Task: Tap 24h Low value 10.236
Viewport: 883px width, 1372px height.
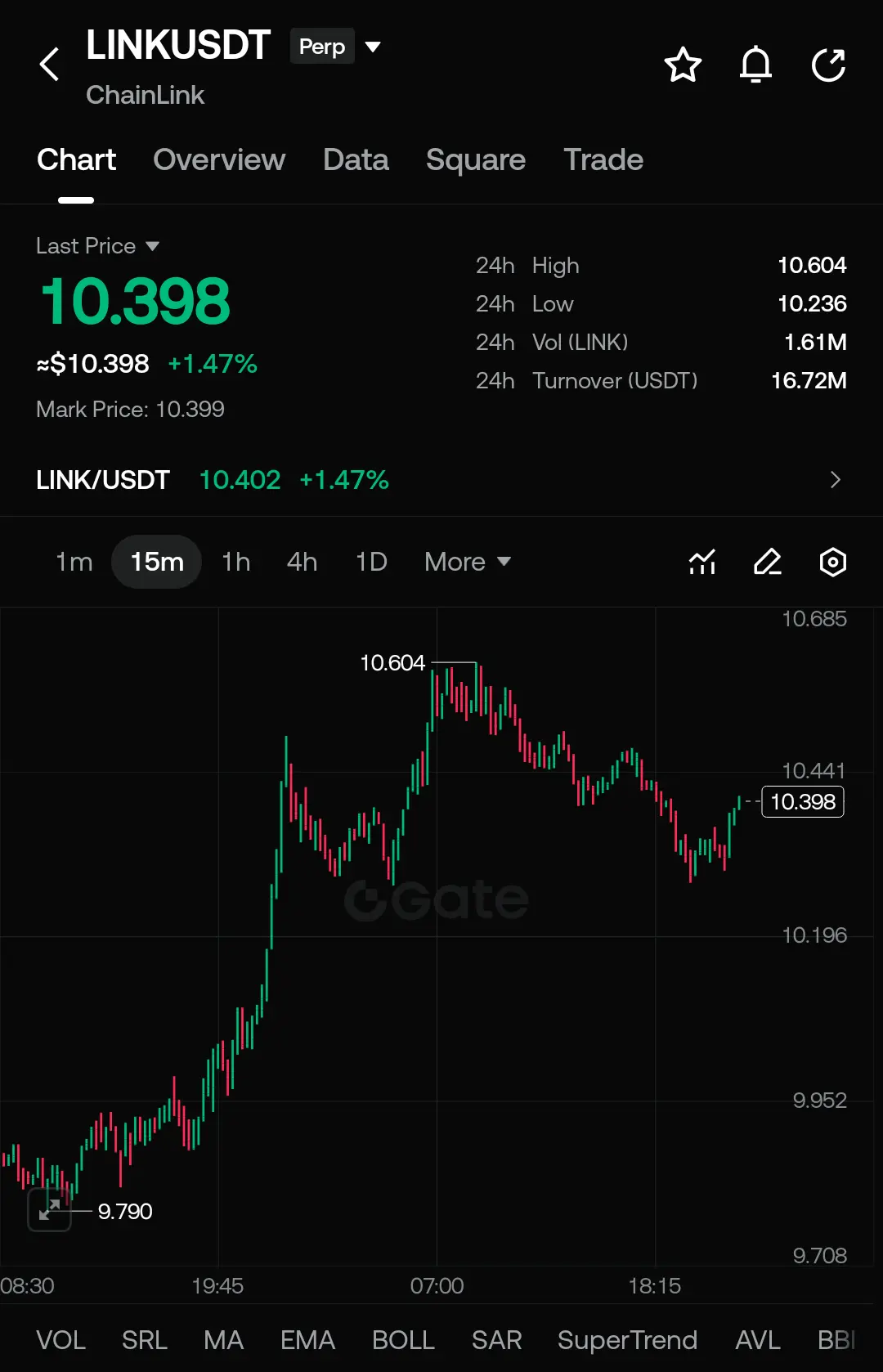Action: [812, 303]
